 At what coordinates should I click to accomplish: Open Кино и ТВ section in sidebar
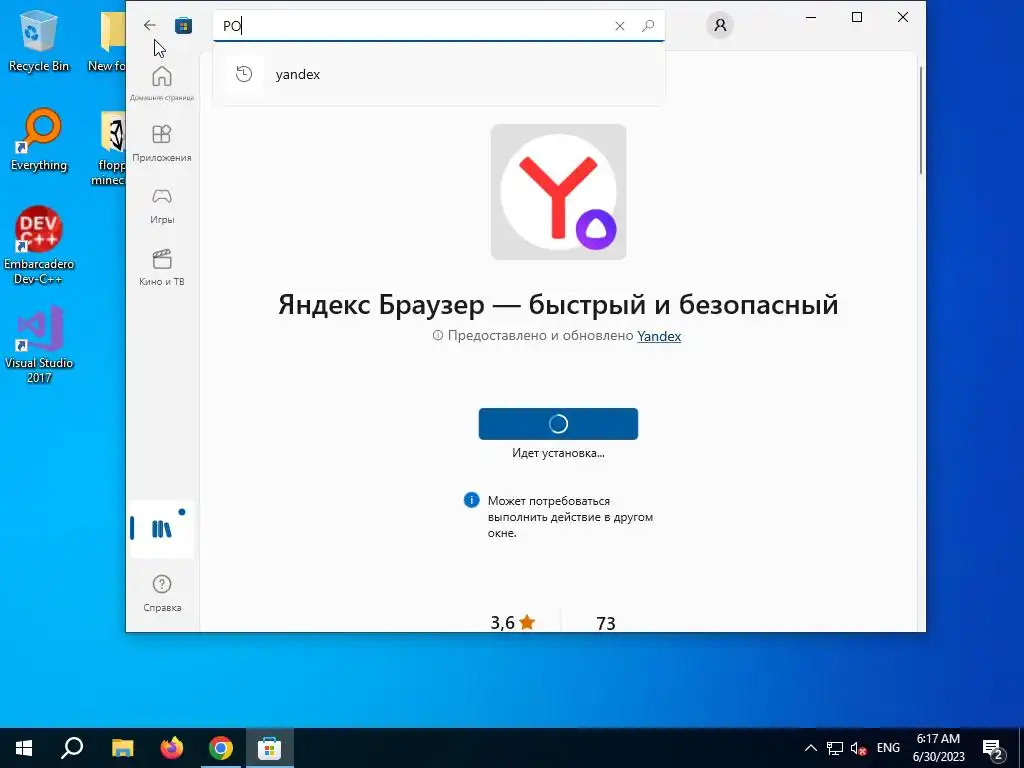(x=162, y=268)
